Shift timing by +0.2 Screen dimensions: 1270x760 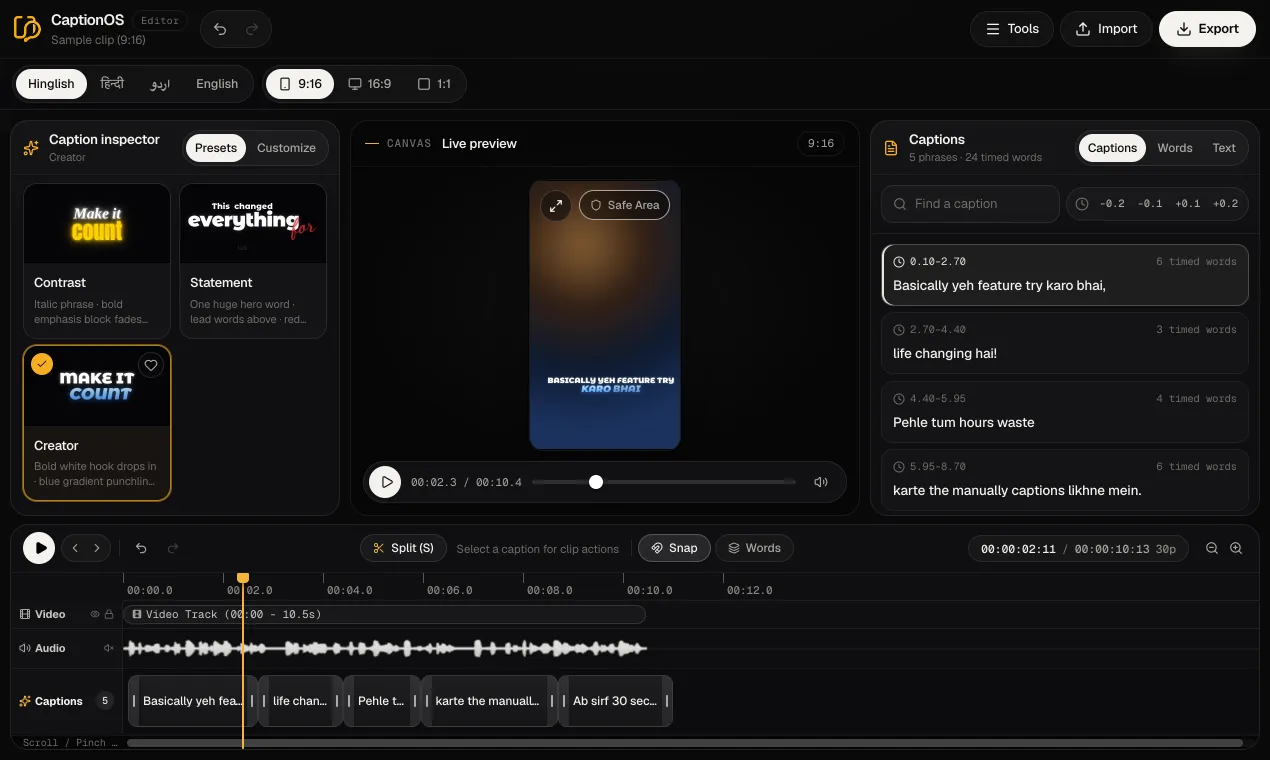coord(1226,204)
